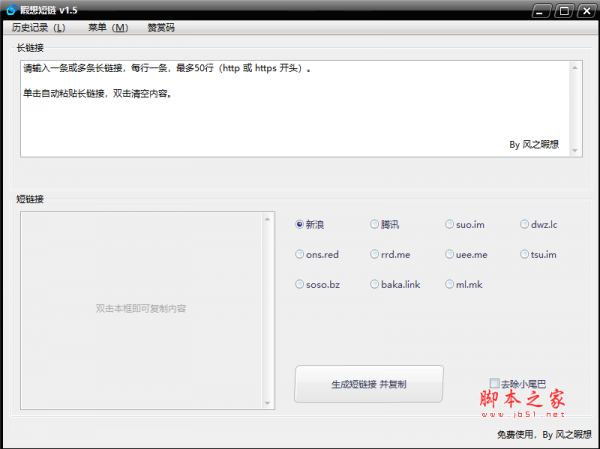Maximize the 暇想短链 window

(564, 11)
